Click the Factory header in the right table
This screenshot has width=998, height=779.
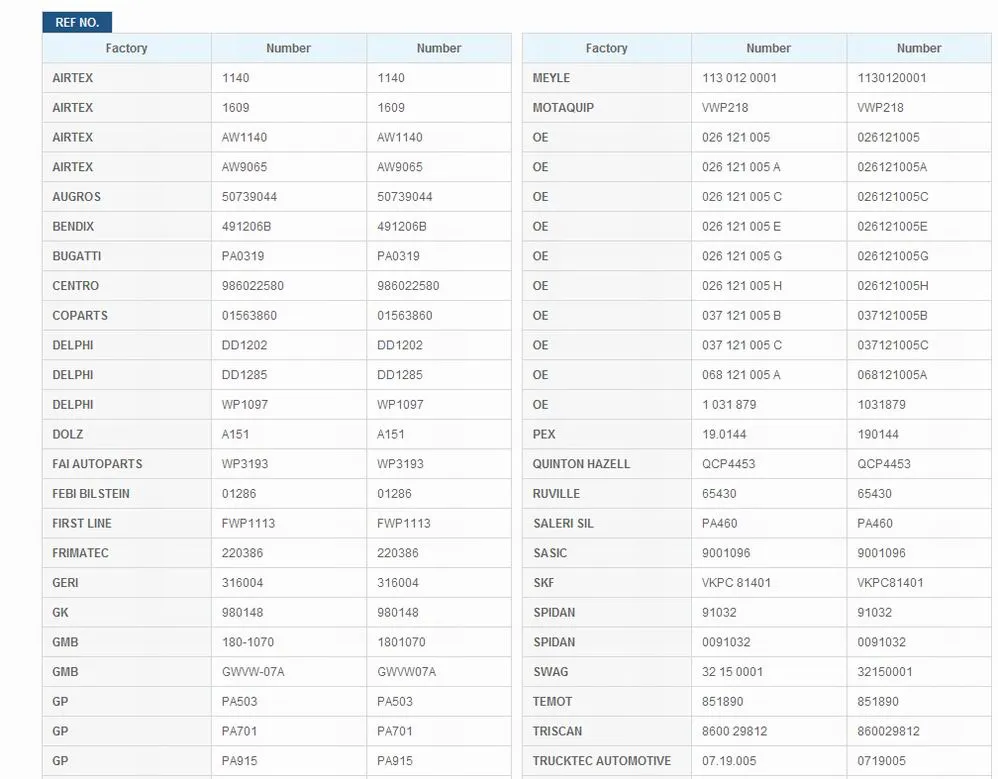[x=606, y=48]
